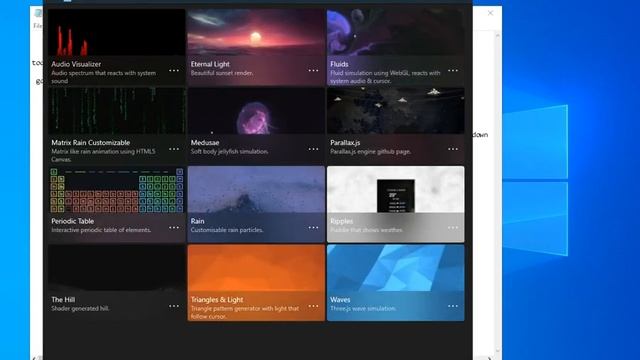Viewport: 640px width, 360px height.
Task: Click the background window's vertical scrollbar
Action: 498,192
